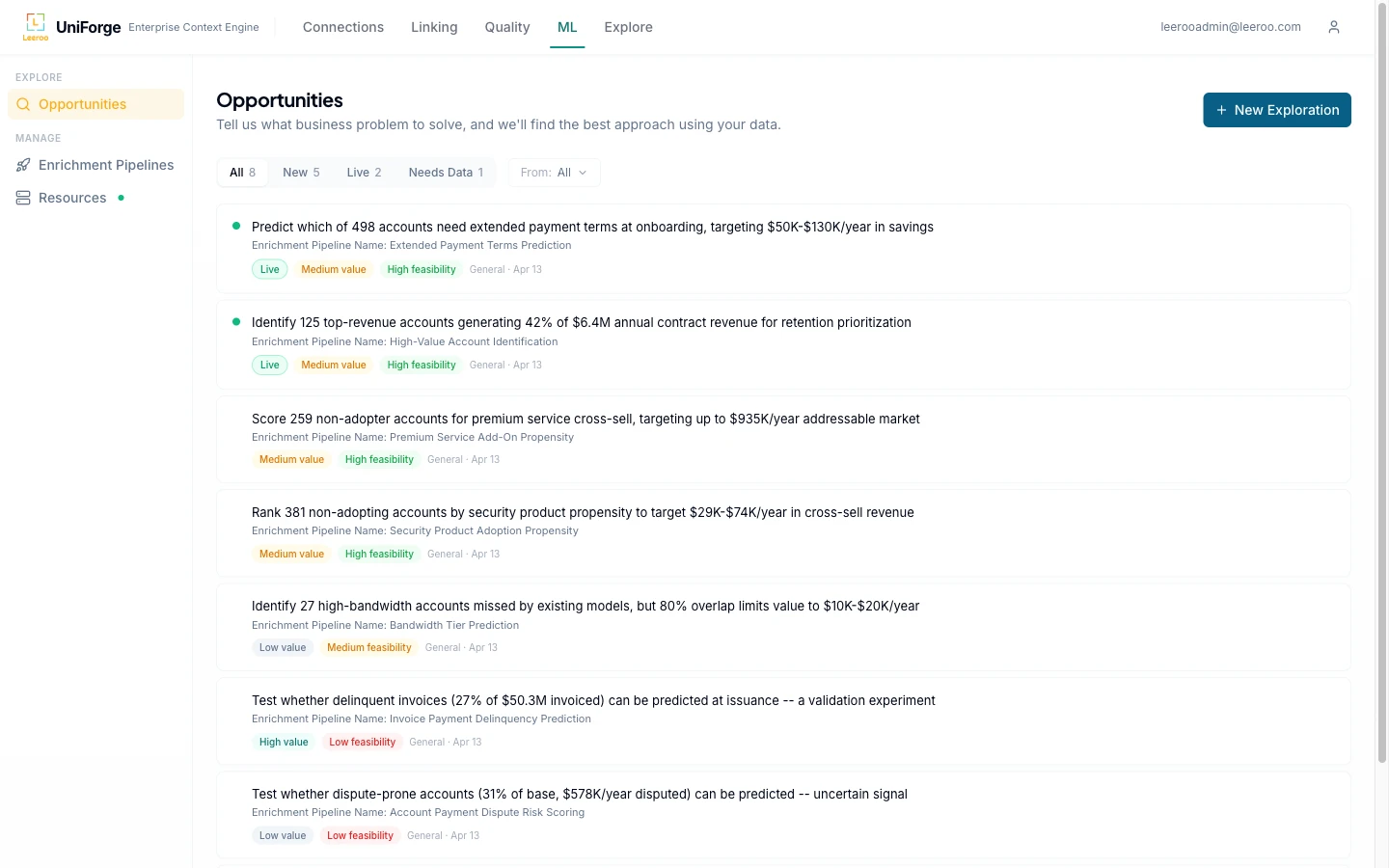Viewport: 1389px width, 868px height.
Task: Click the vertical page scrollbar
Action: pos(1381,386)
